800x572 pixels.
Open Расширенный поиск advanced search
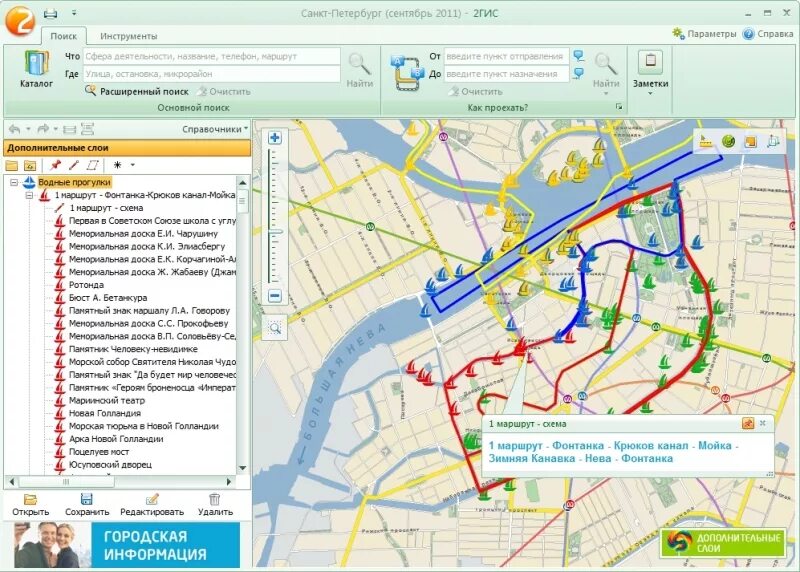pyautogui.click(x=137, y=91)
